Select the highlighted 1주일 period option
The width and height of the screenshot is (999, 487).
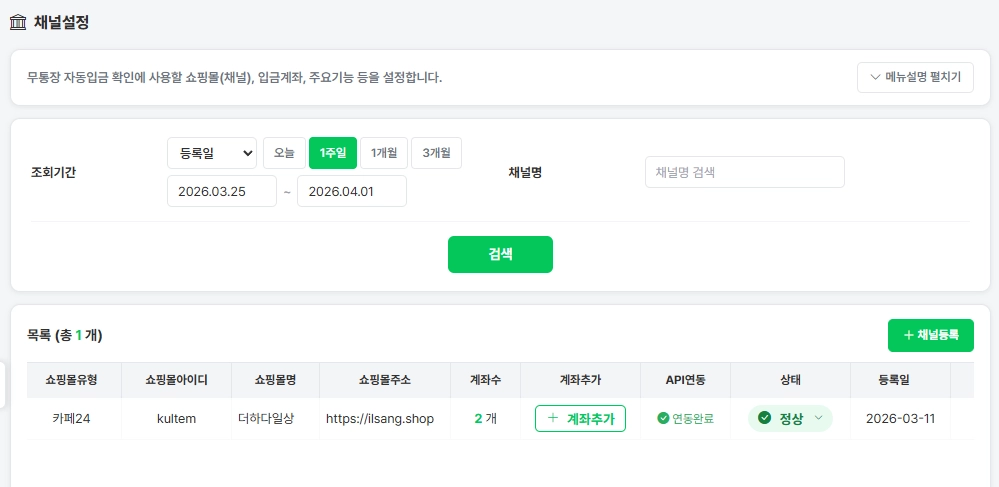pyautogui.click(x=333, y=153)
